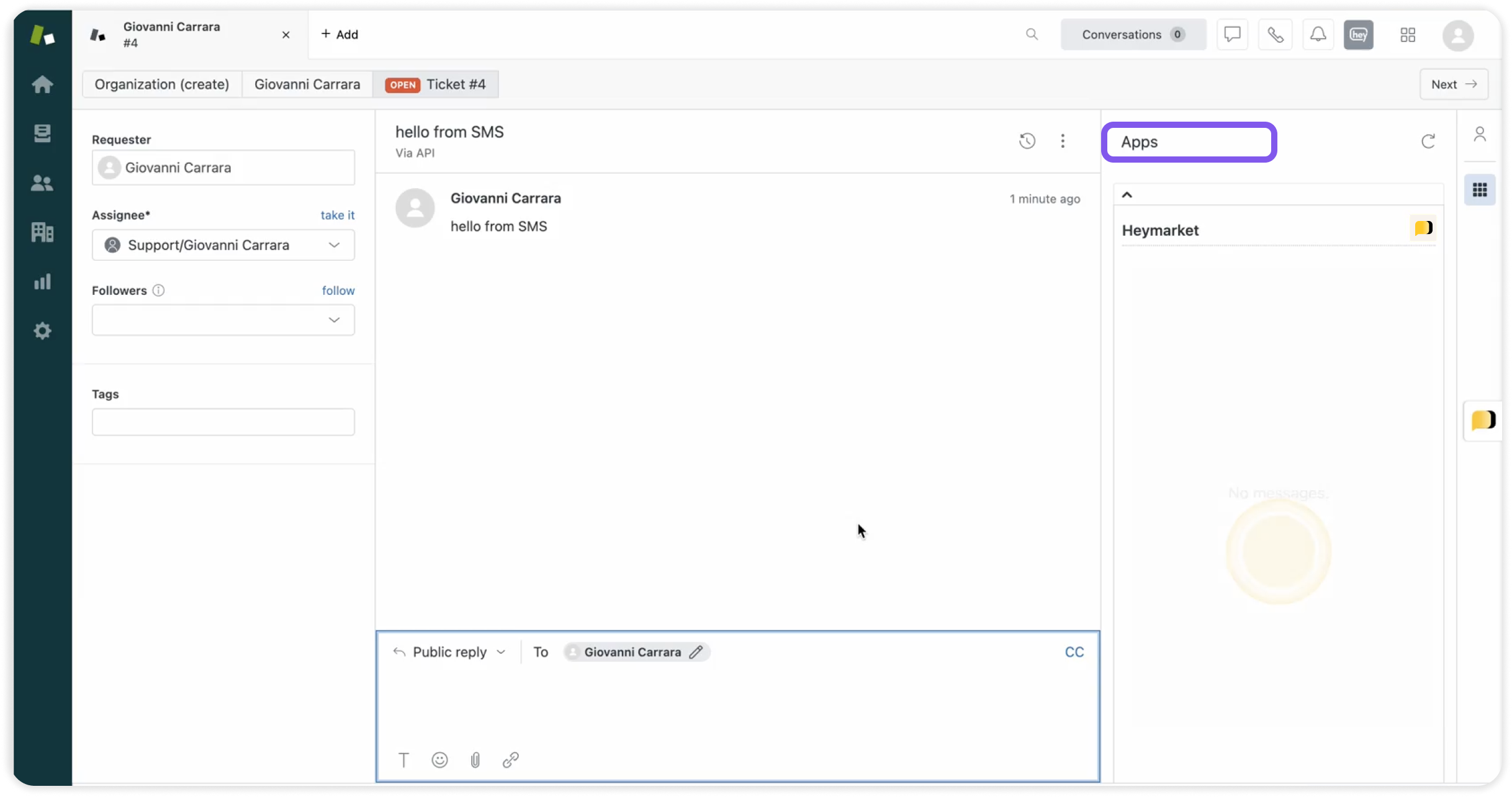Open the Organization (create) tab
Screen dimensions: 1512x797
pos(162,84)
